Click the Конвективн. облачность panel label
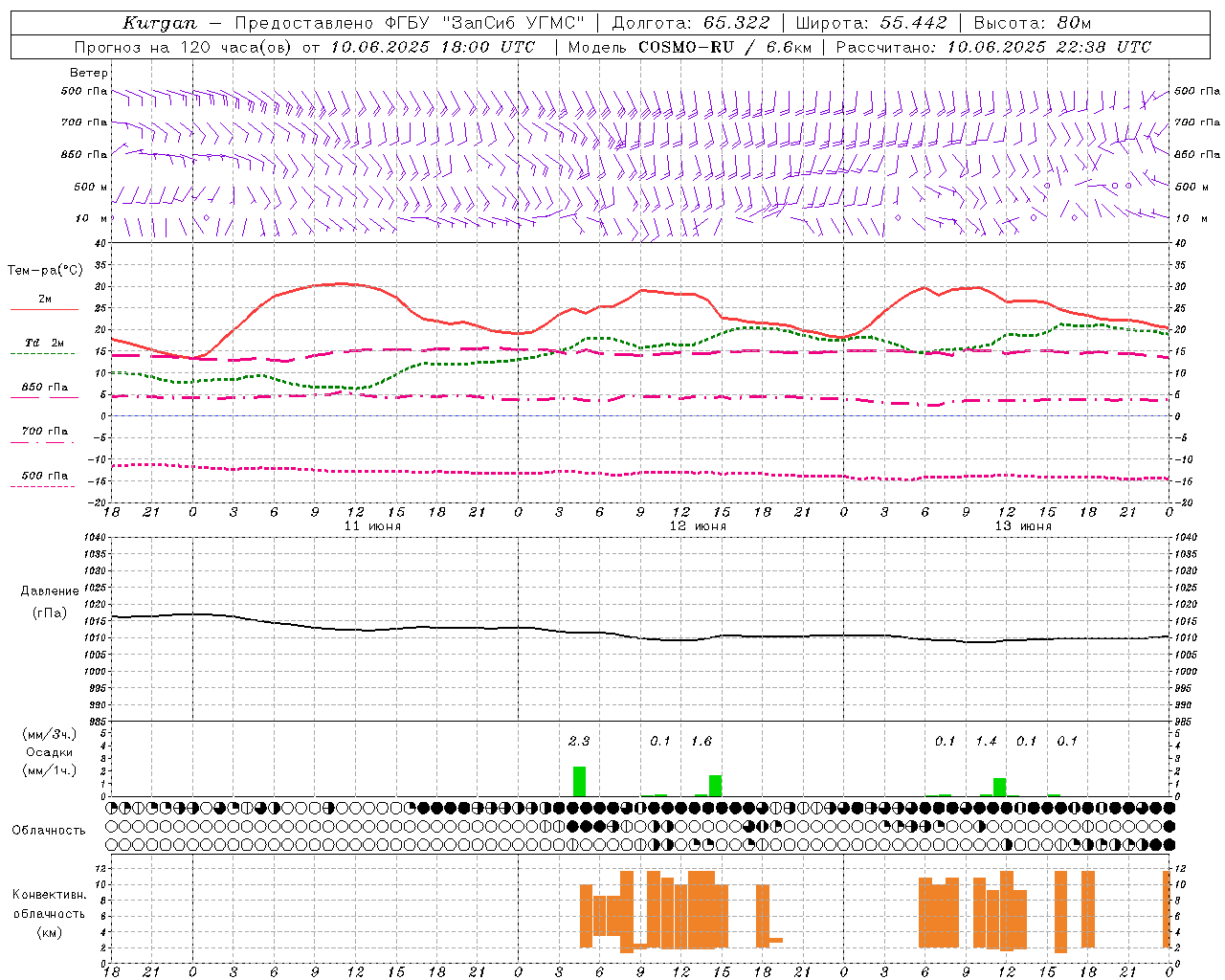1225x980 pixels. point(49,913)
